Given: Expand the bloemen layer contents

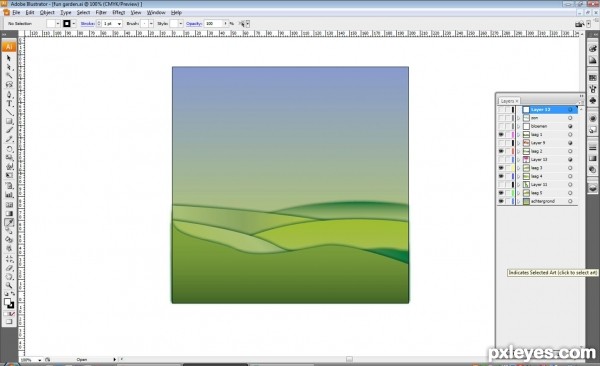Looking at the screenshot, I should 519,126.
